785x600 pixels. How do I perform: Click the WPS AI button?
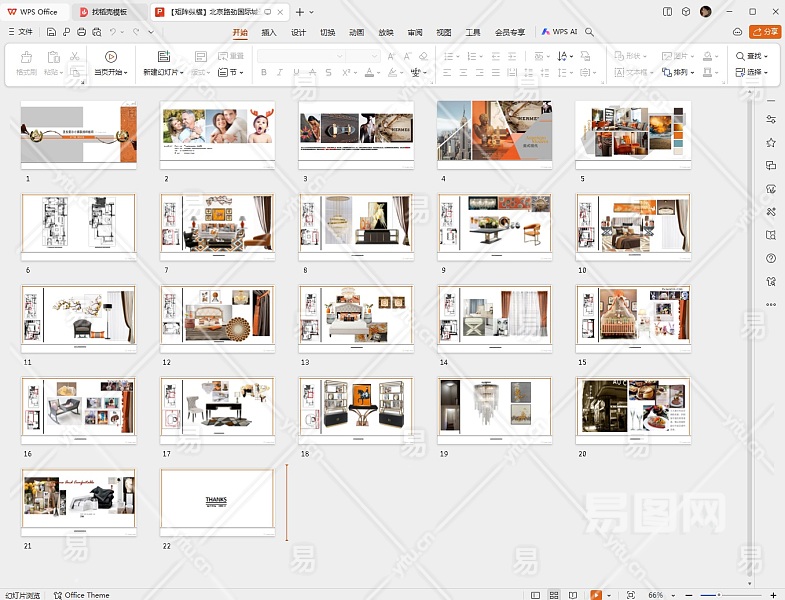tap(559, 32)
